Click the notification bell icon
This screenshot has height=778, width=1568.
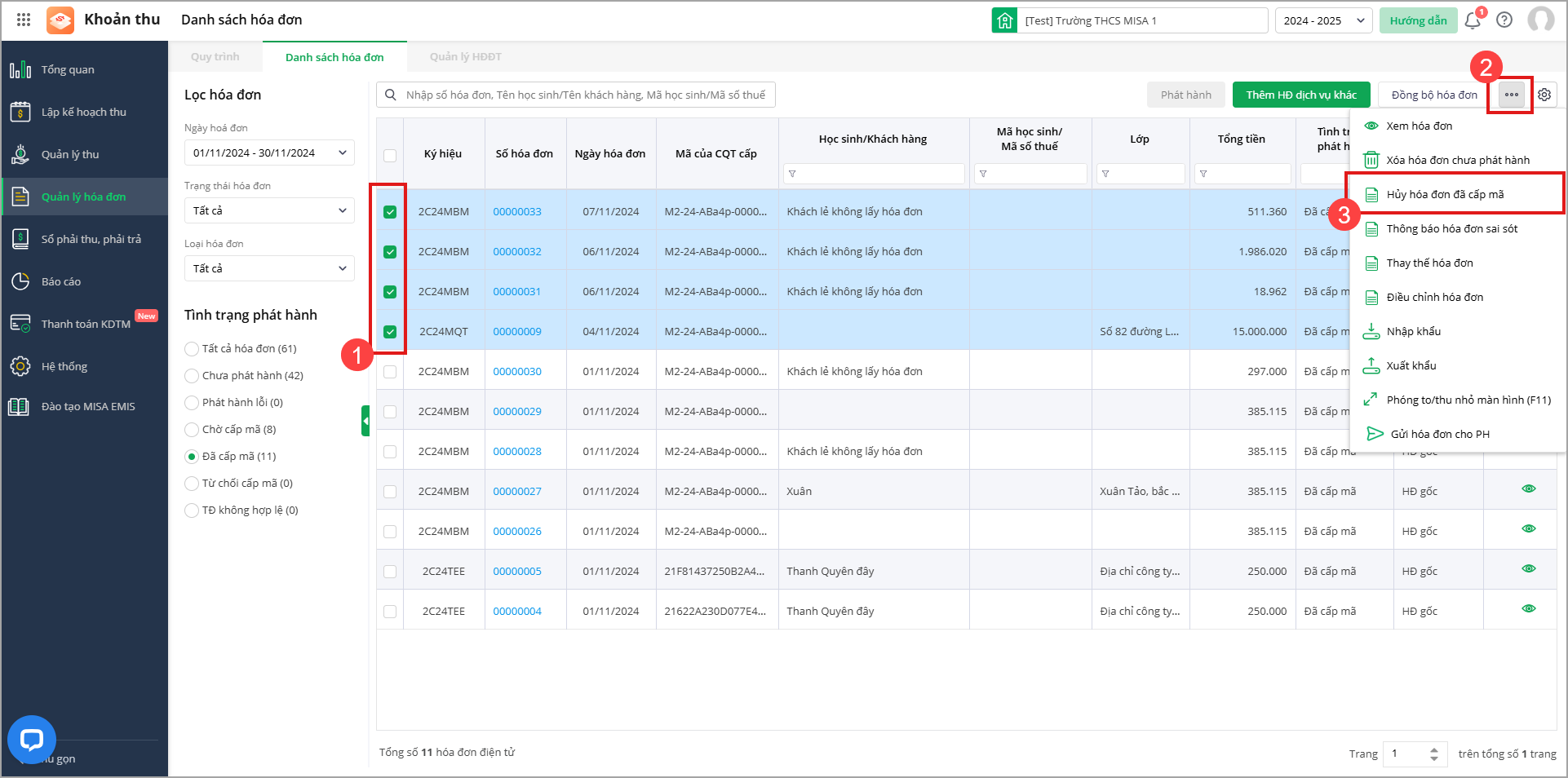1473,20
